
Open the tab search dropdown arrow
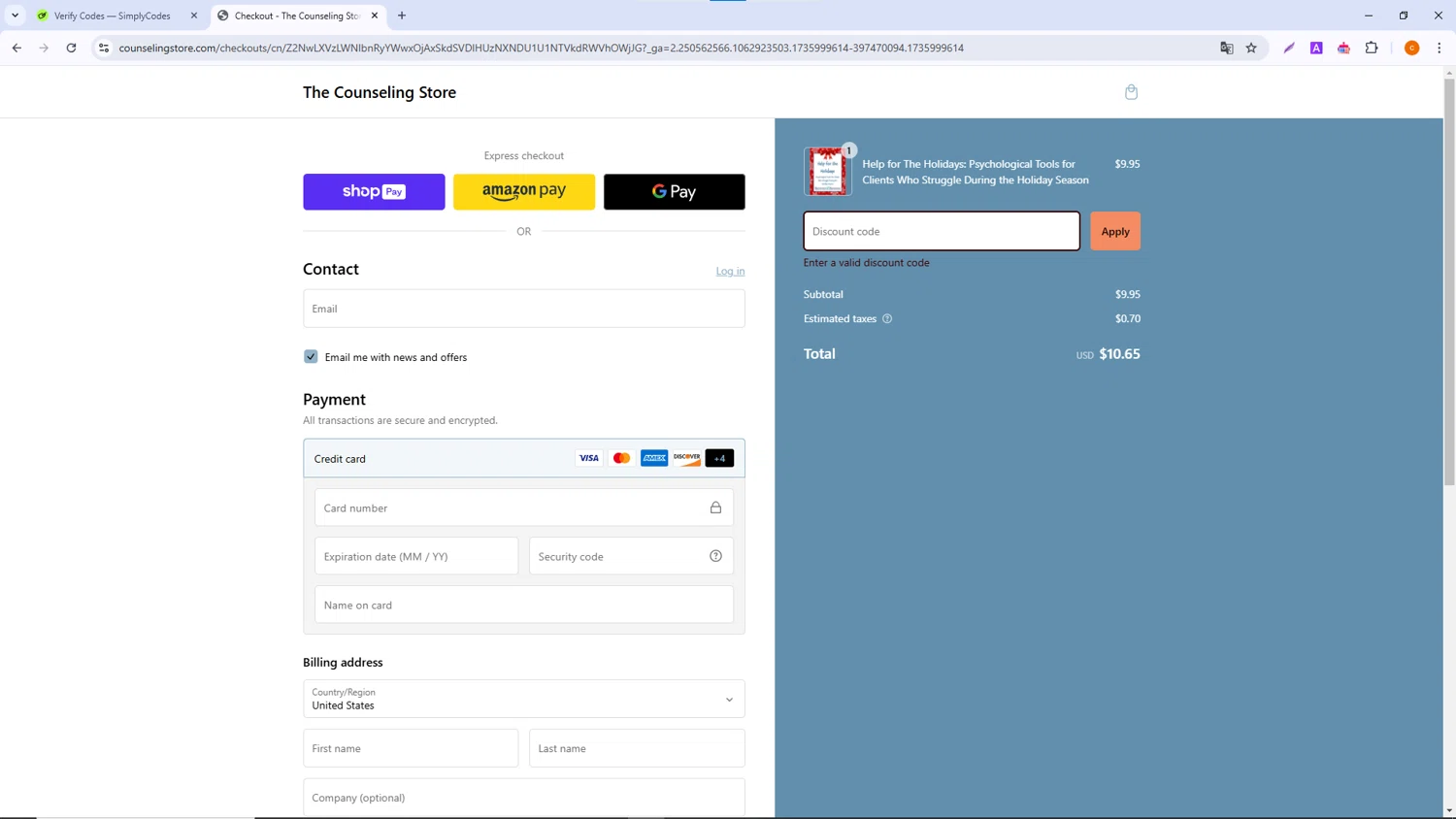[x=15, y=16]
